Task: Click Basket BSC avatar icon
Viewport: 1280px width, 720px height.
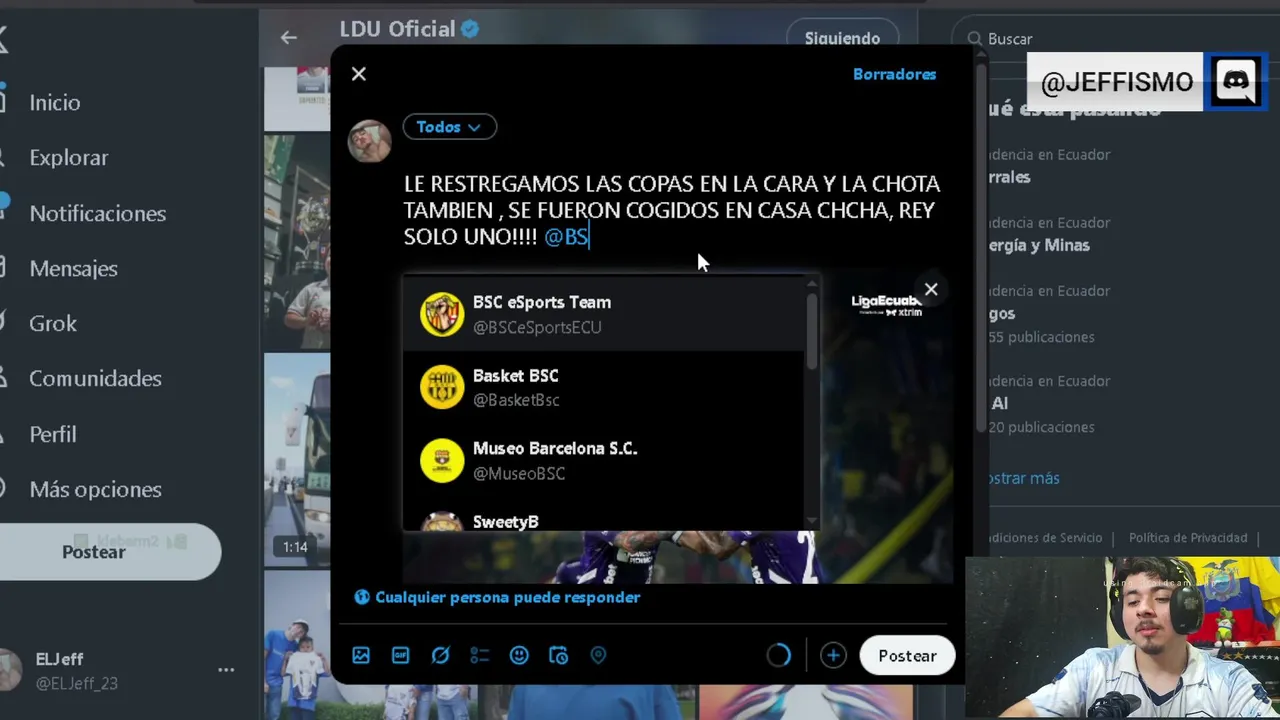Action: [x=442, y=387]
